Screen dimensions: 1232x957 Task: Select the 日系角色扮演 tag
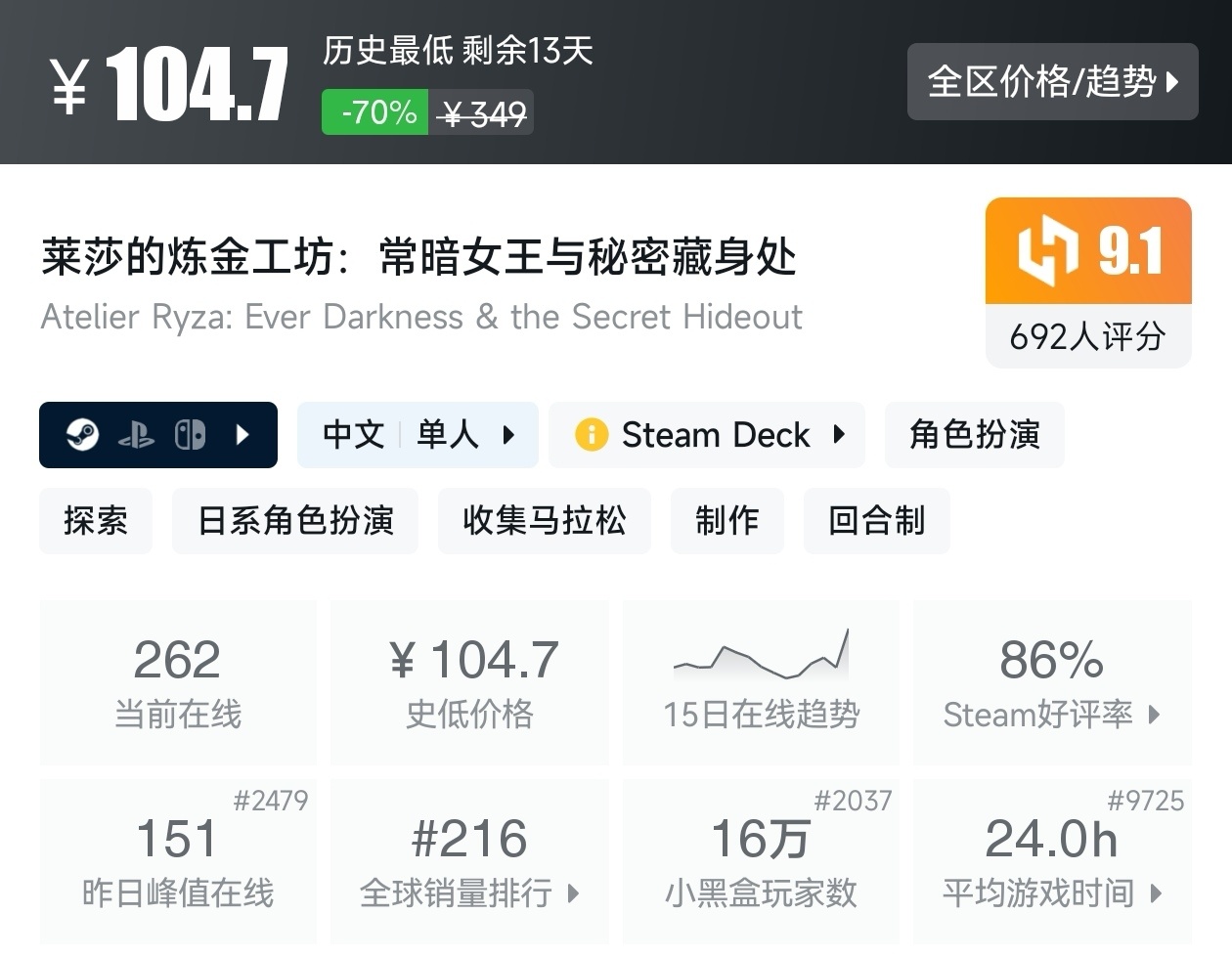(x=295, y=520)
